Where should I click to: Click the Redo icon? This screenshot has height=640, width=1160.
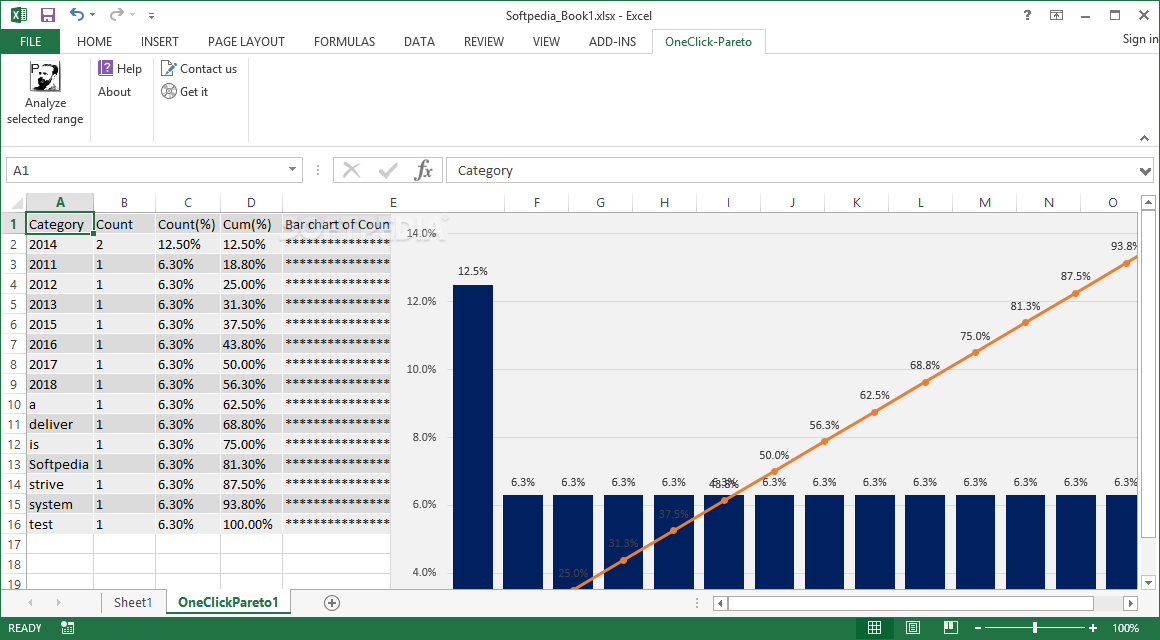click(116, 15)
